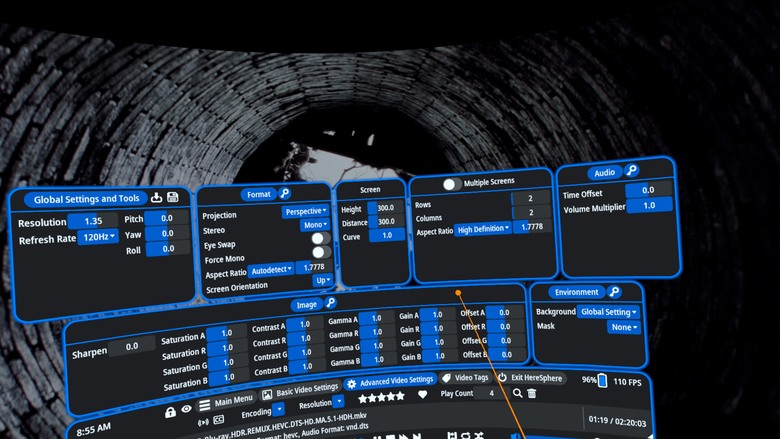Click the trash delete icon

(532, 393)
